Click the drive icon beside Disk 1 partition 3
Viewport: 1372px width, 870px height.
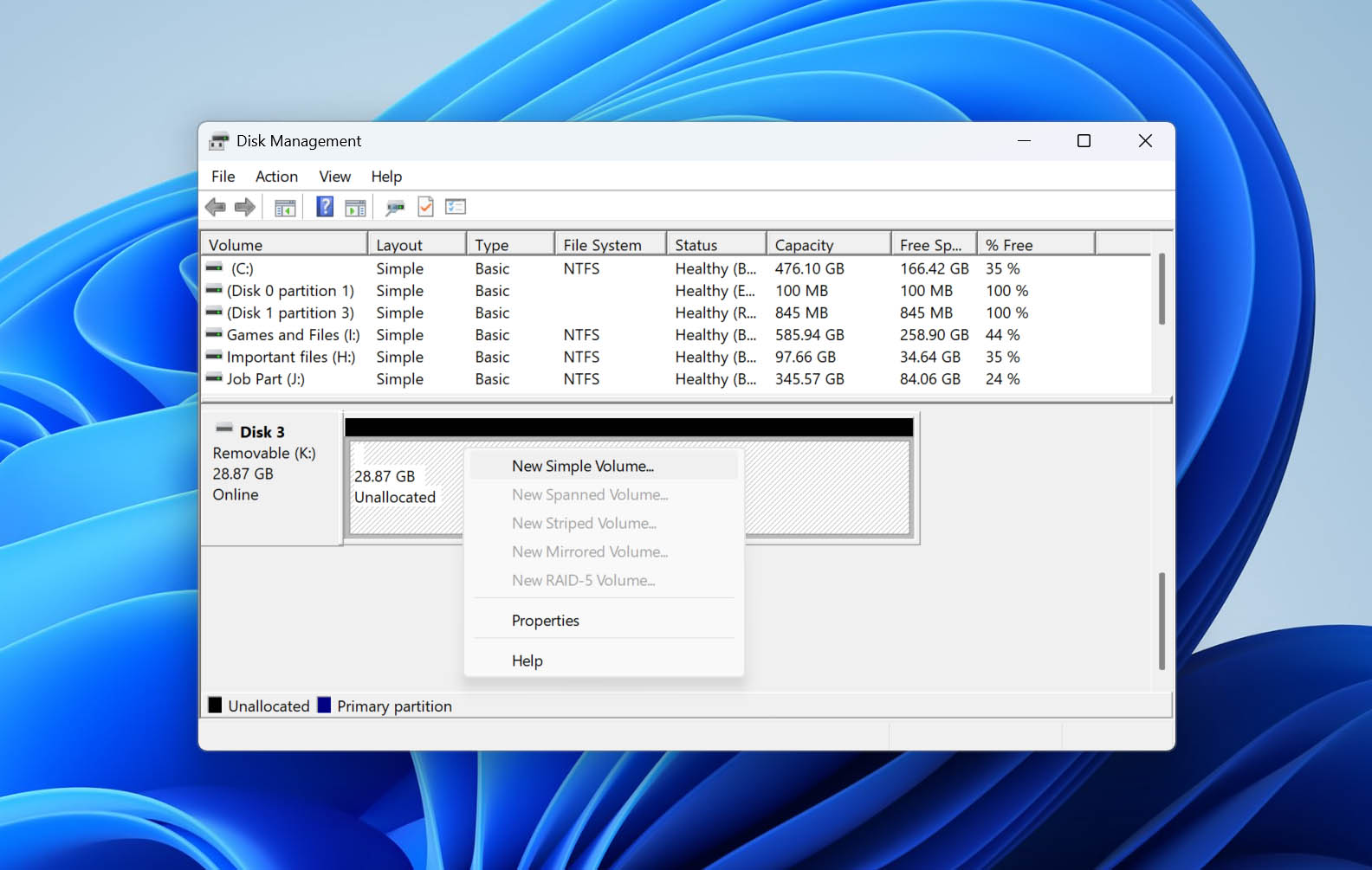point(215,313)
